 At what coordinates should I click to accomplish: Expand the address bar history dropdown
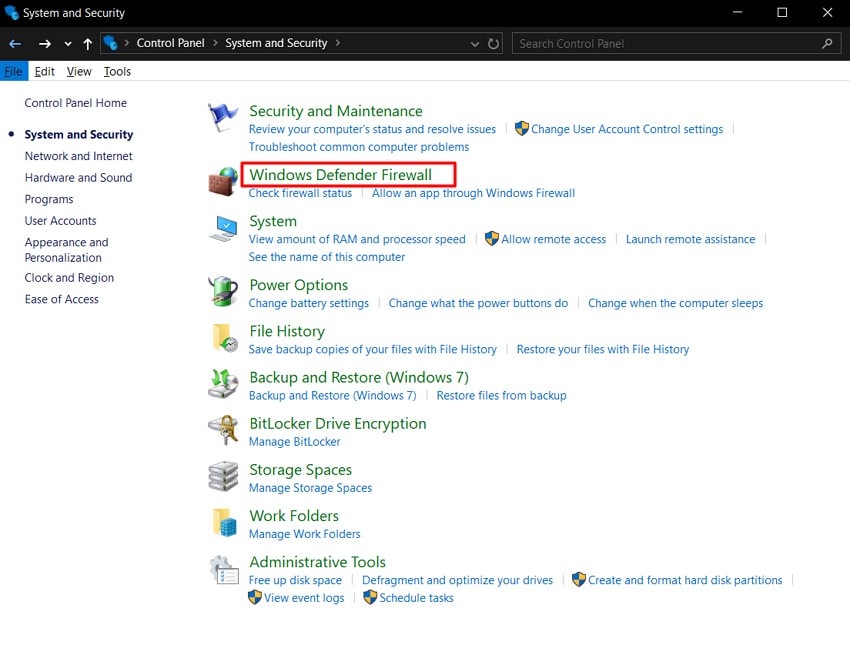click(x=475, y=43)
